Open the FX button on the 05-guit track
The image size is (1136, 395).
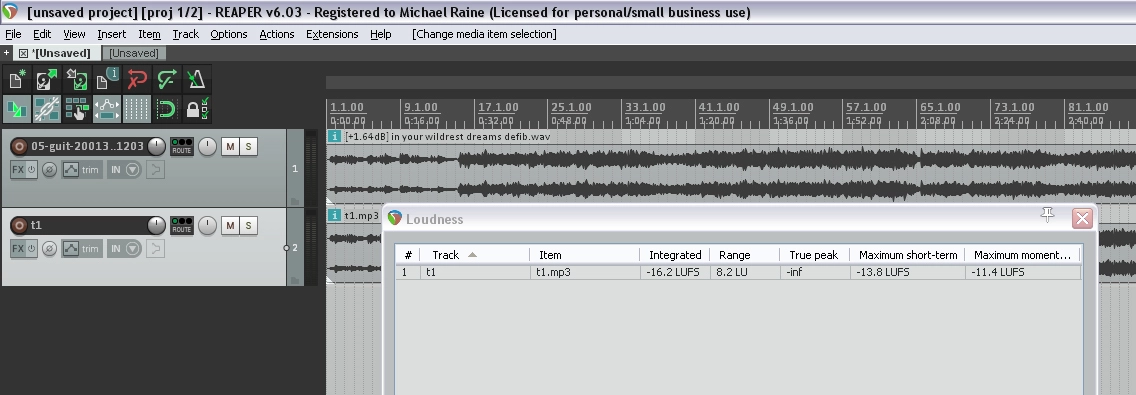(x=23, y=170)
